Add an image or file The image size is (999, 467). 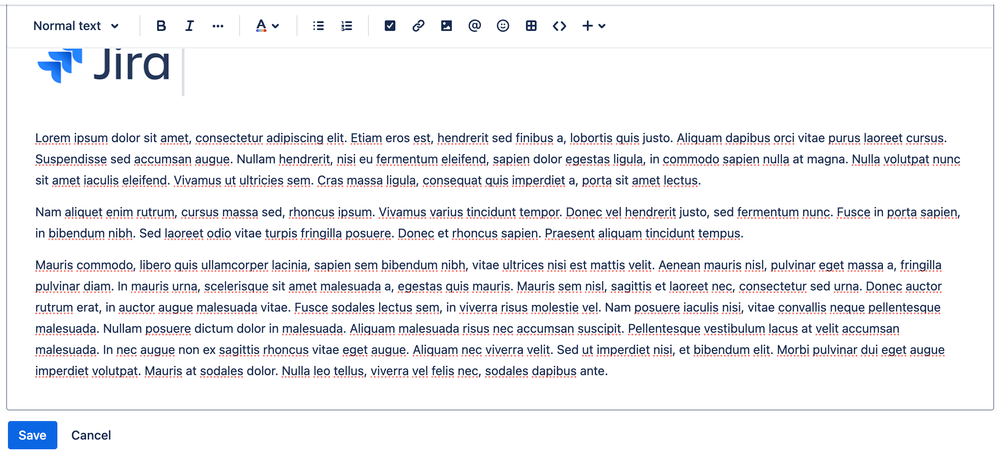click(x=447, y=26)
